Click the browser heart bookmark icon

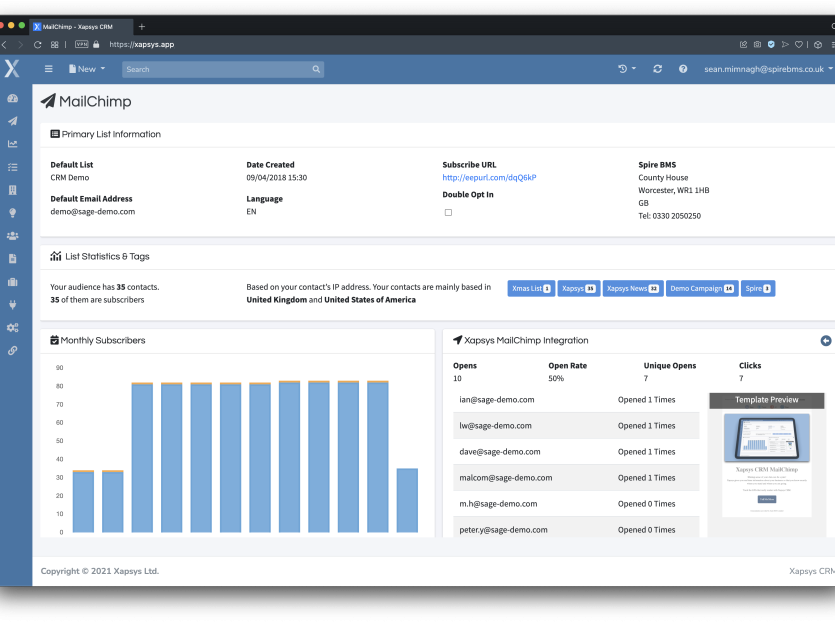(799, 45)
